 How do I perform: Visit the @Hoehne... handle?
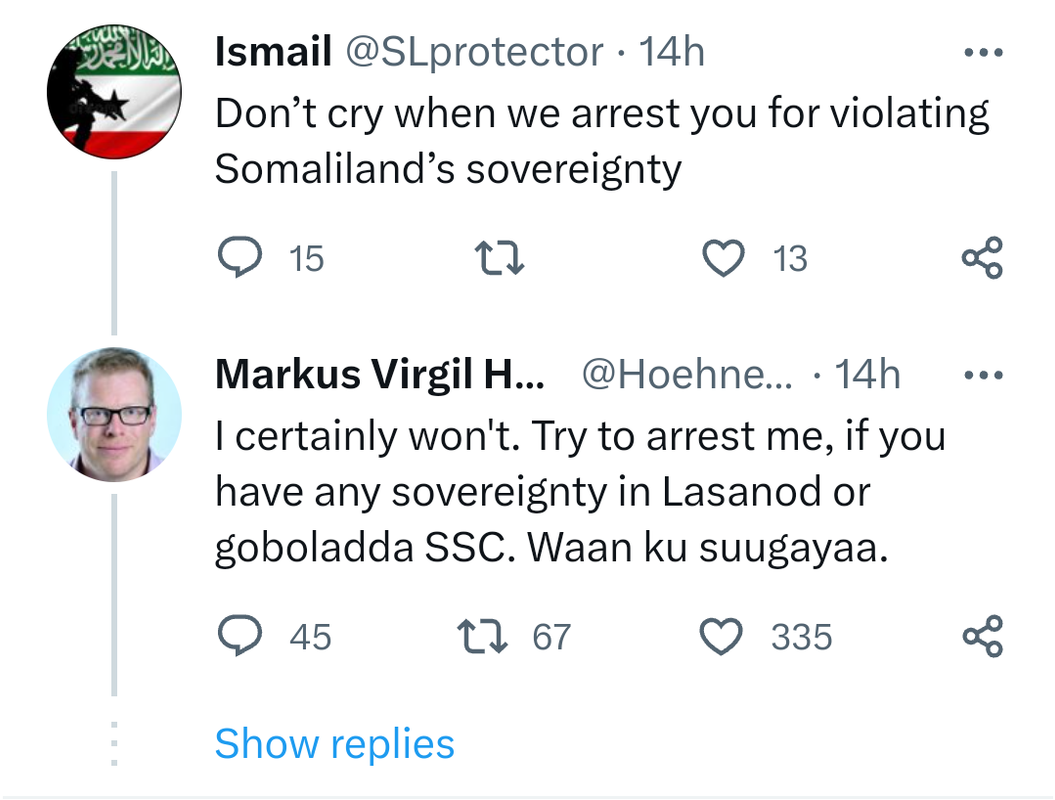point(685,375)
